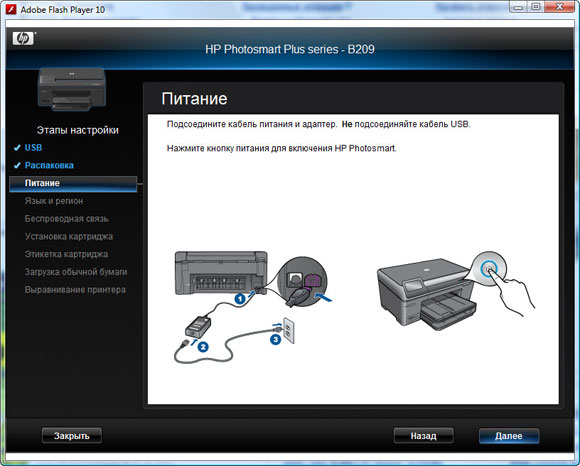Open the Беспроводная связь step
The width and height of the screenshot is (580, 466).
coord(67,219)
